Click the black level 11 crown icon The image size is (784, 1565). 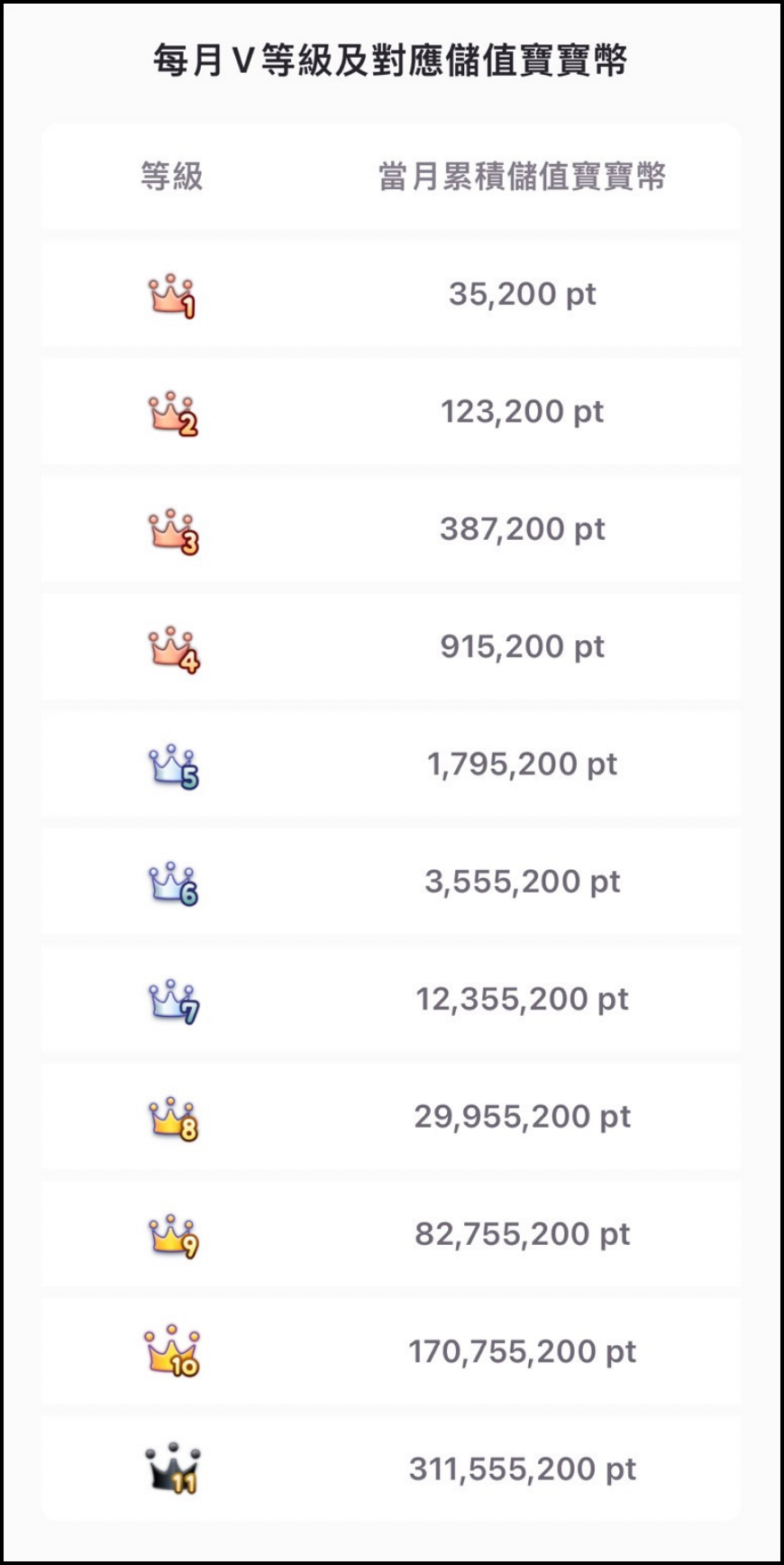point(172,1469)
